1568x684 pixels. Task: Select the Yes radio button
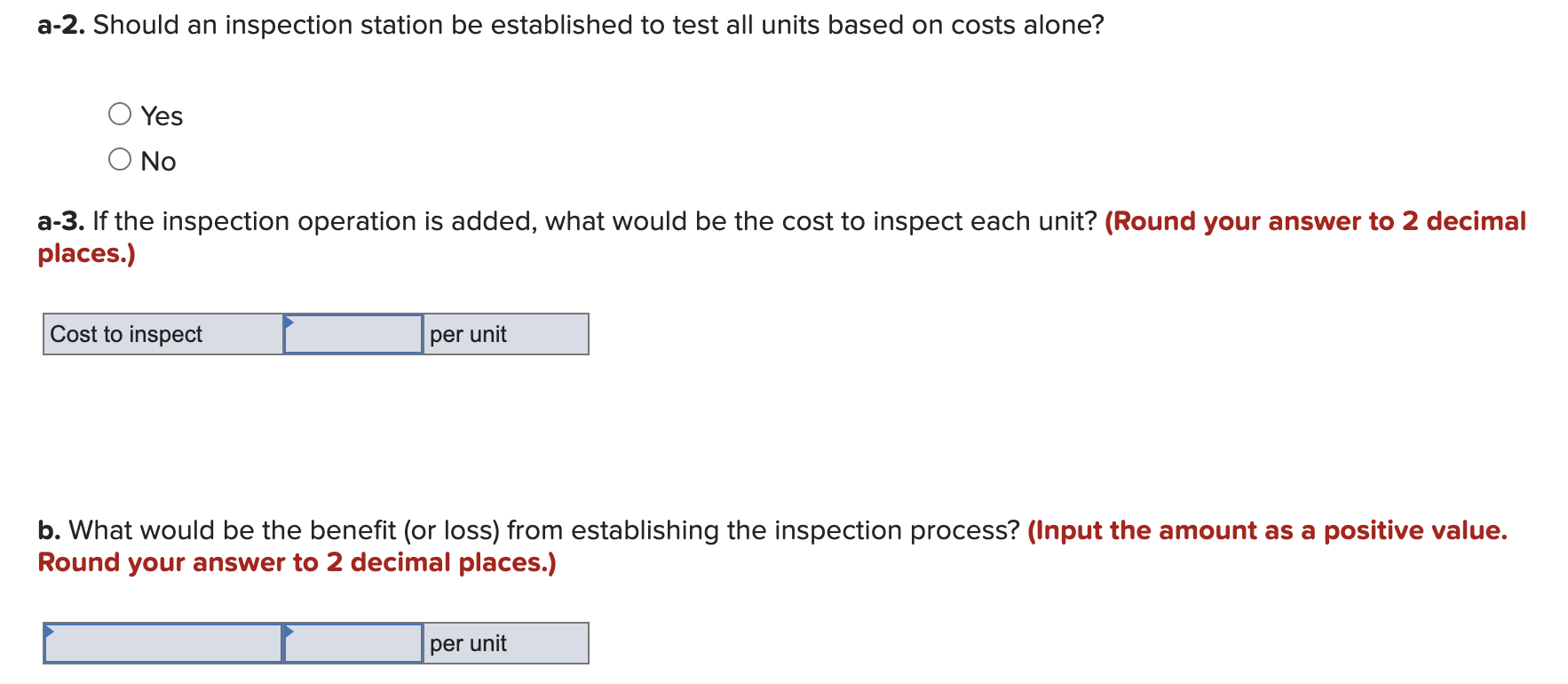(121, 113)
